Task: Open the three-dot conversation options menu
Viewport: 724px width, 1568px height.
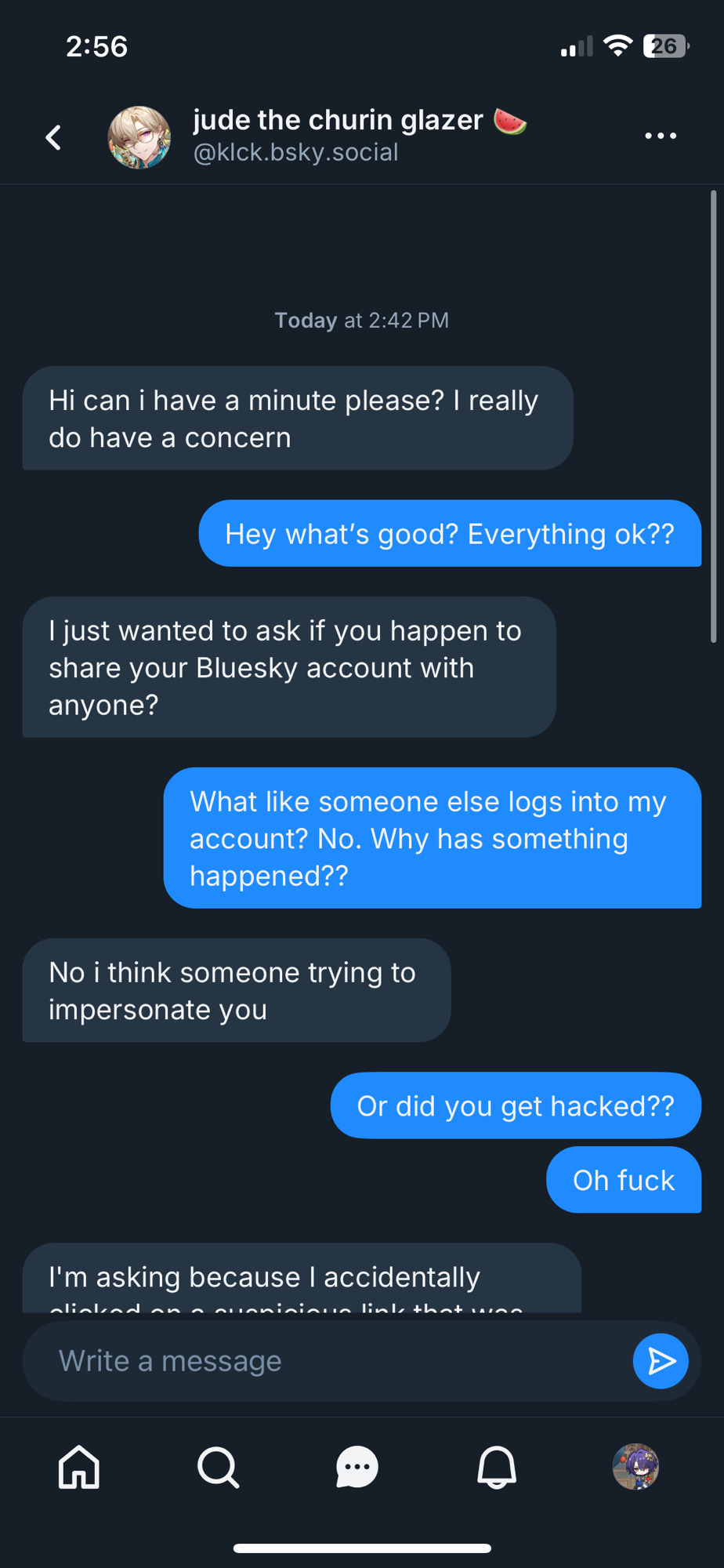Action: pos(660,136)
